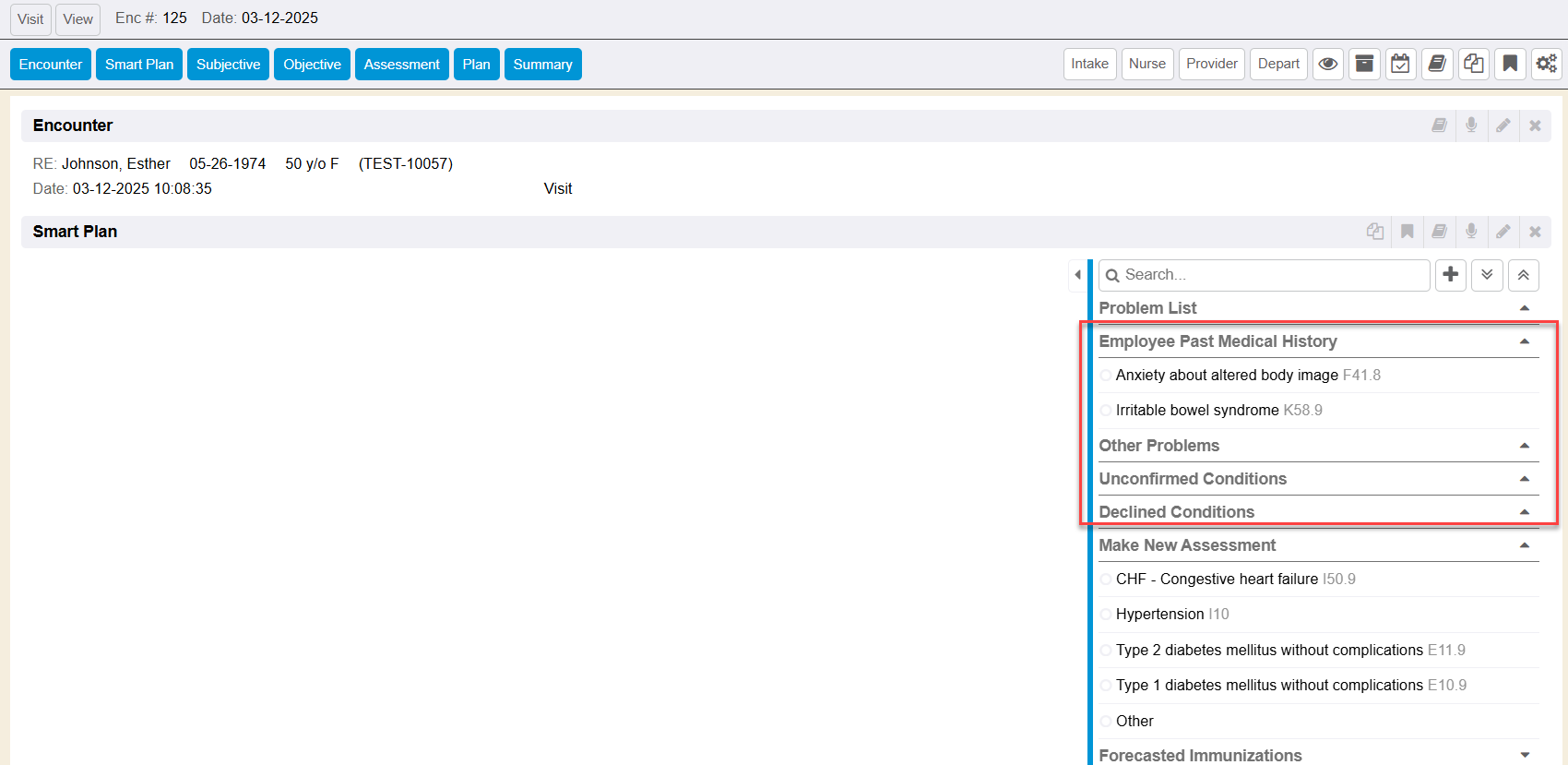Screen dimensions: 1568x765
Task: Collapse the Employee Past Medical History section
Action: [x=1524, y=341]
